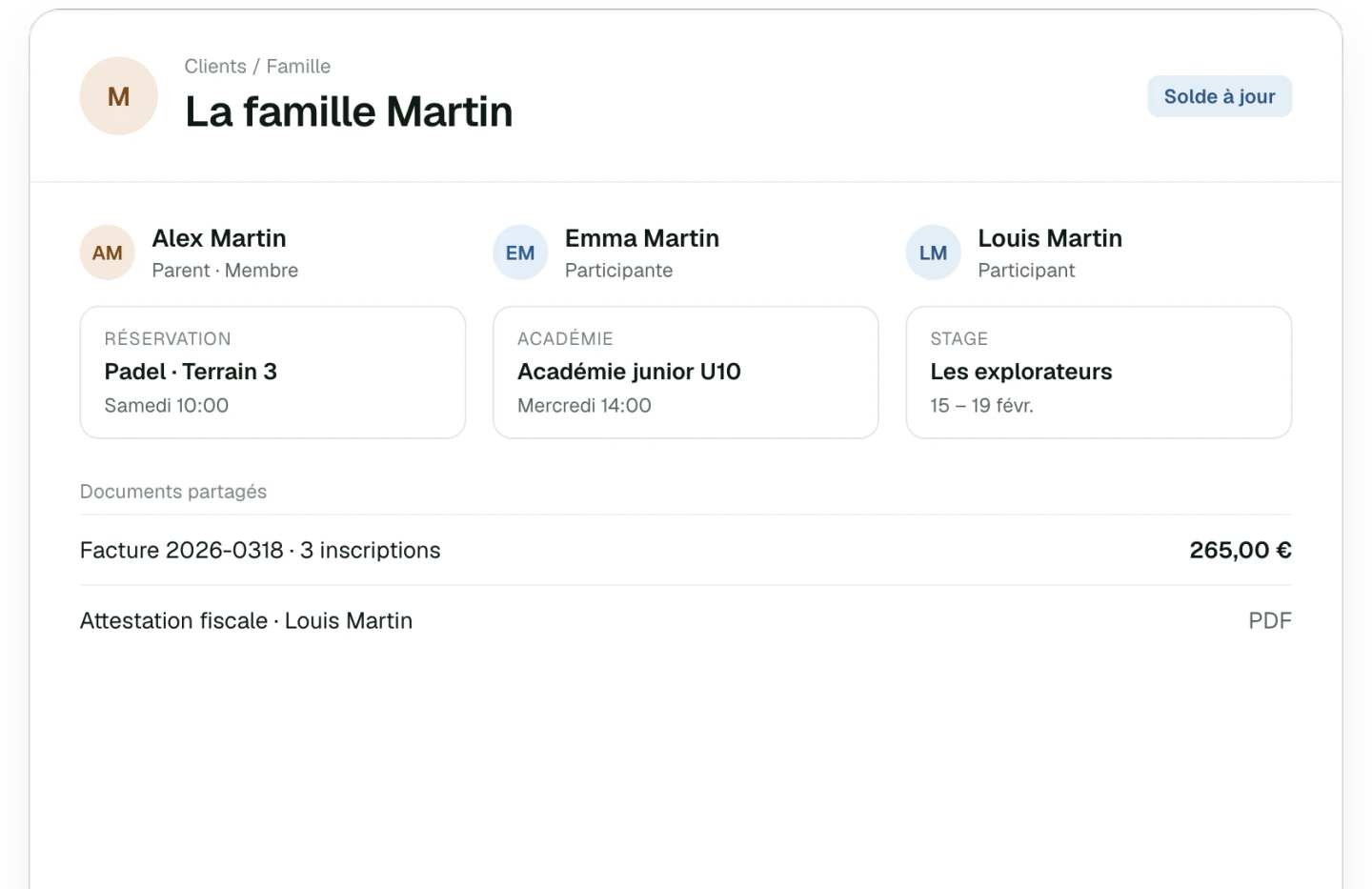Click 'Participante' under Emma Martin
Viewport: 1372px width, 889px height.
(619, 271)
